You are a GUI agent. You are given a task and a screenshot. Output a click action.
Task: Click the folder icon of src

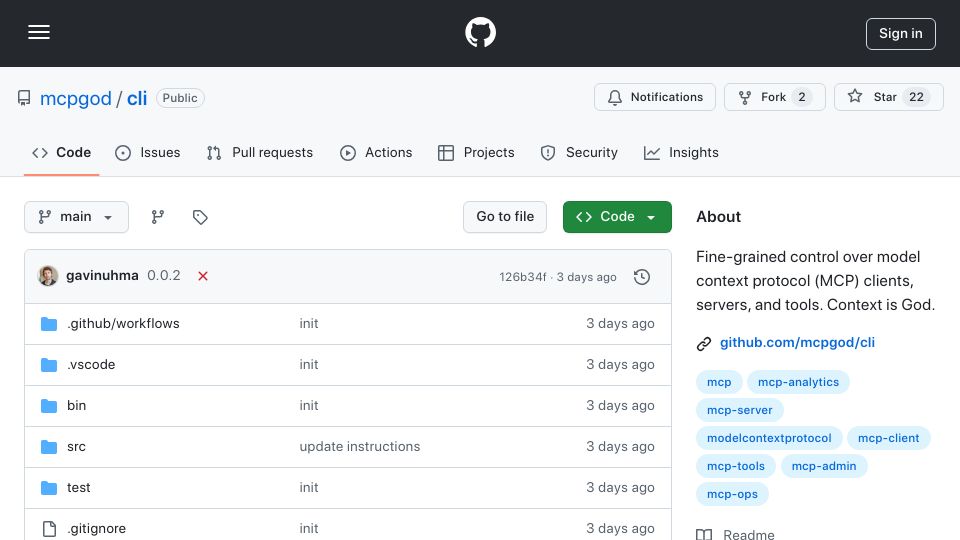(x=49, y=447)
